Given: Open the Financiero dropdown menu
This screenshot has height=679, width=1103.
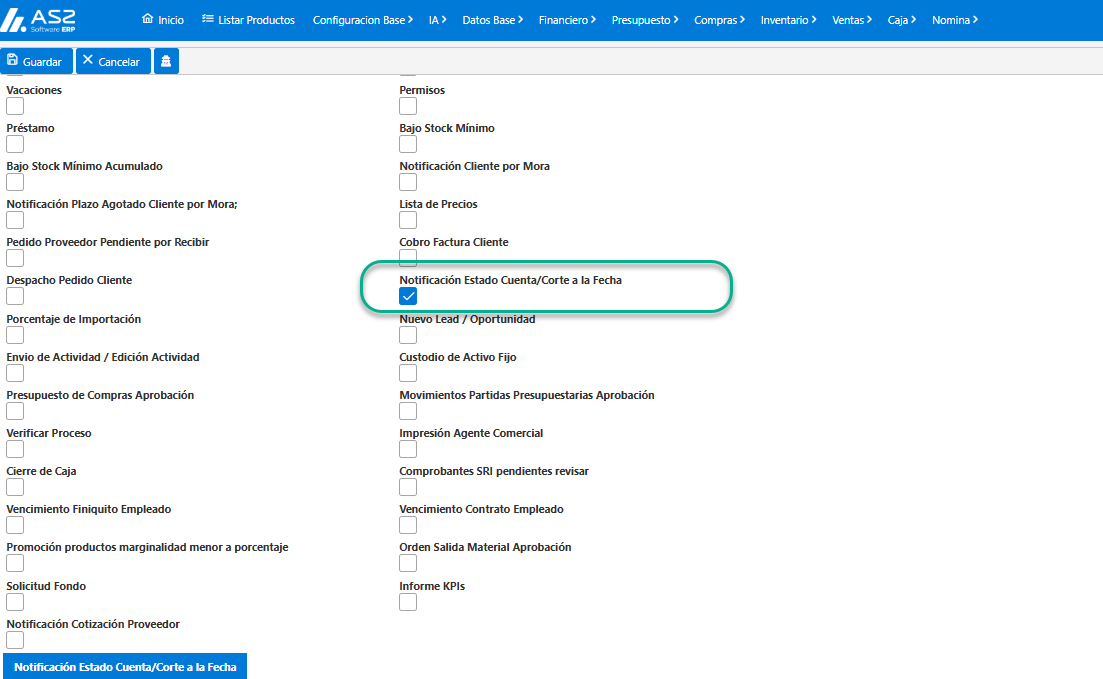Looking at the screenshot, I should coord(567,20).
